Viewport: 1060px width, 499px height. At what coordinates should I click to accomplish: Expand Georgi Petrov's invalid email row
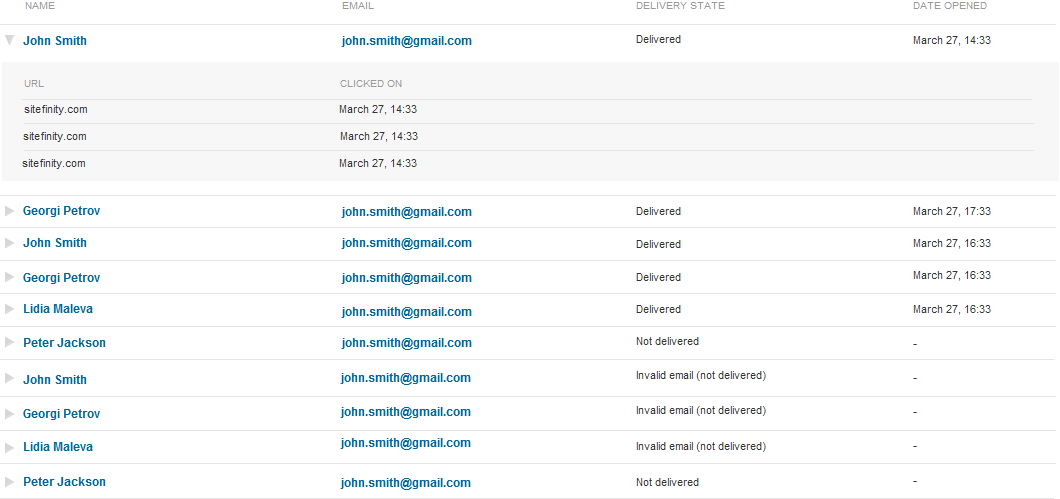9,413
